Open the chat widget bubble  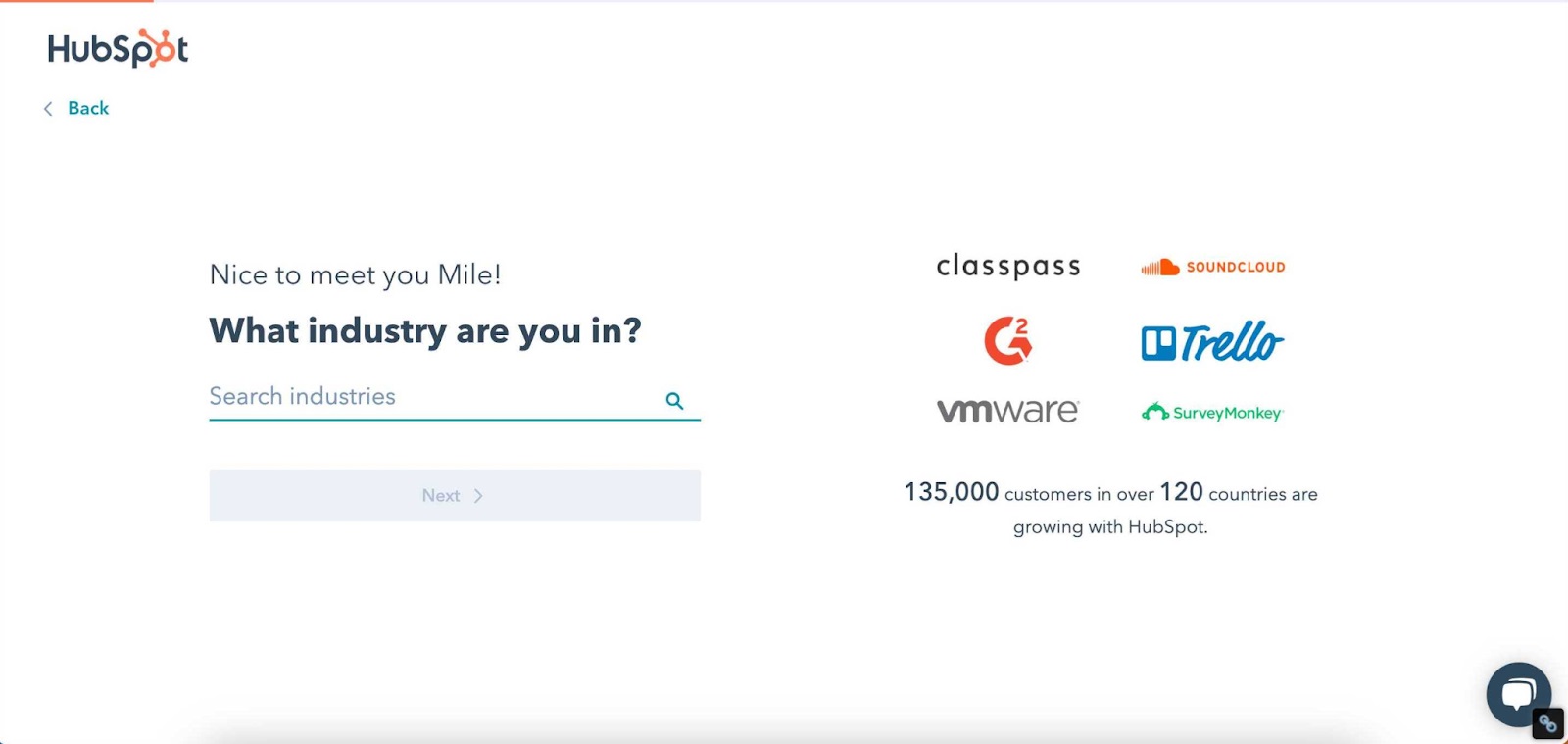[1517, 693]
